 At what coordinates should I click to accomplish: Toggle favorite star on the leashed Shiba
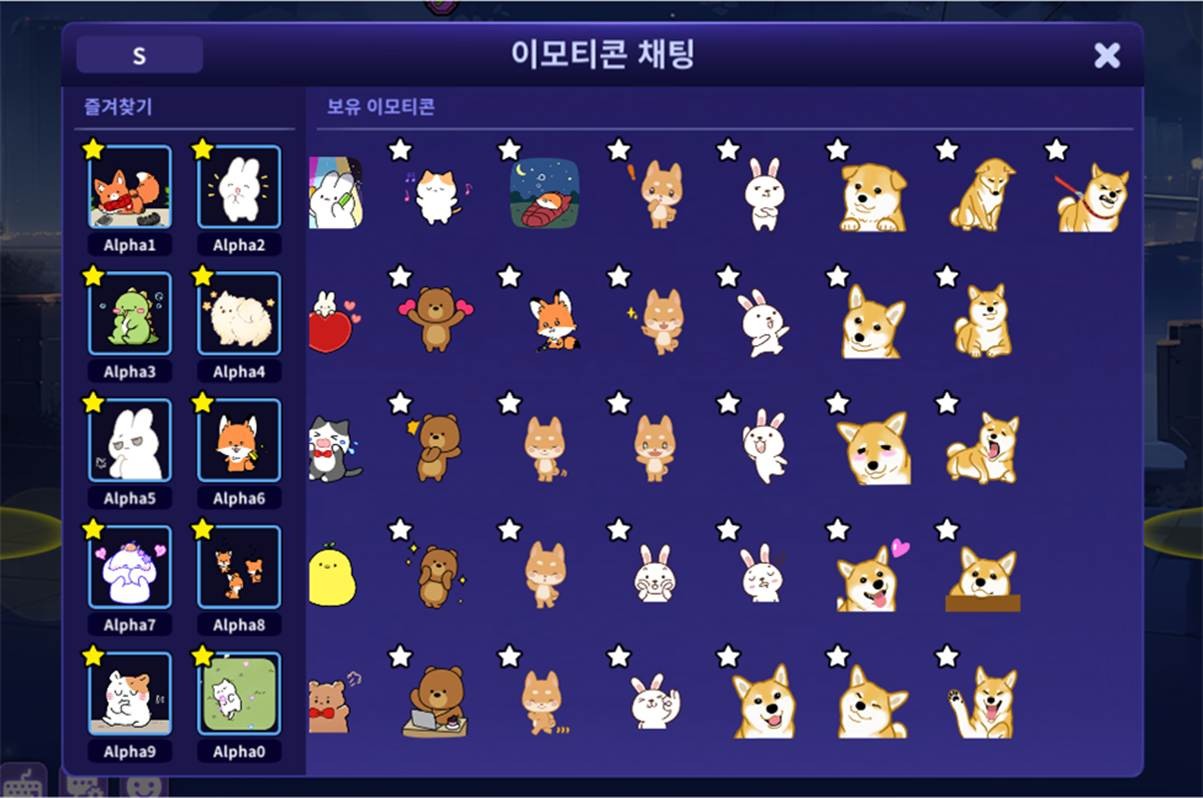1056,149
